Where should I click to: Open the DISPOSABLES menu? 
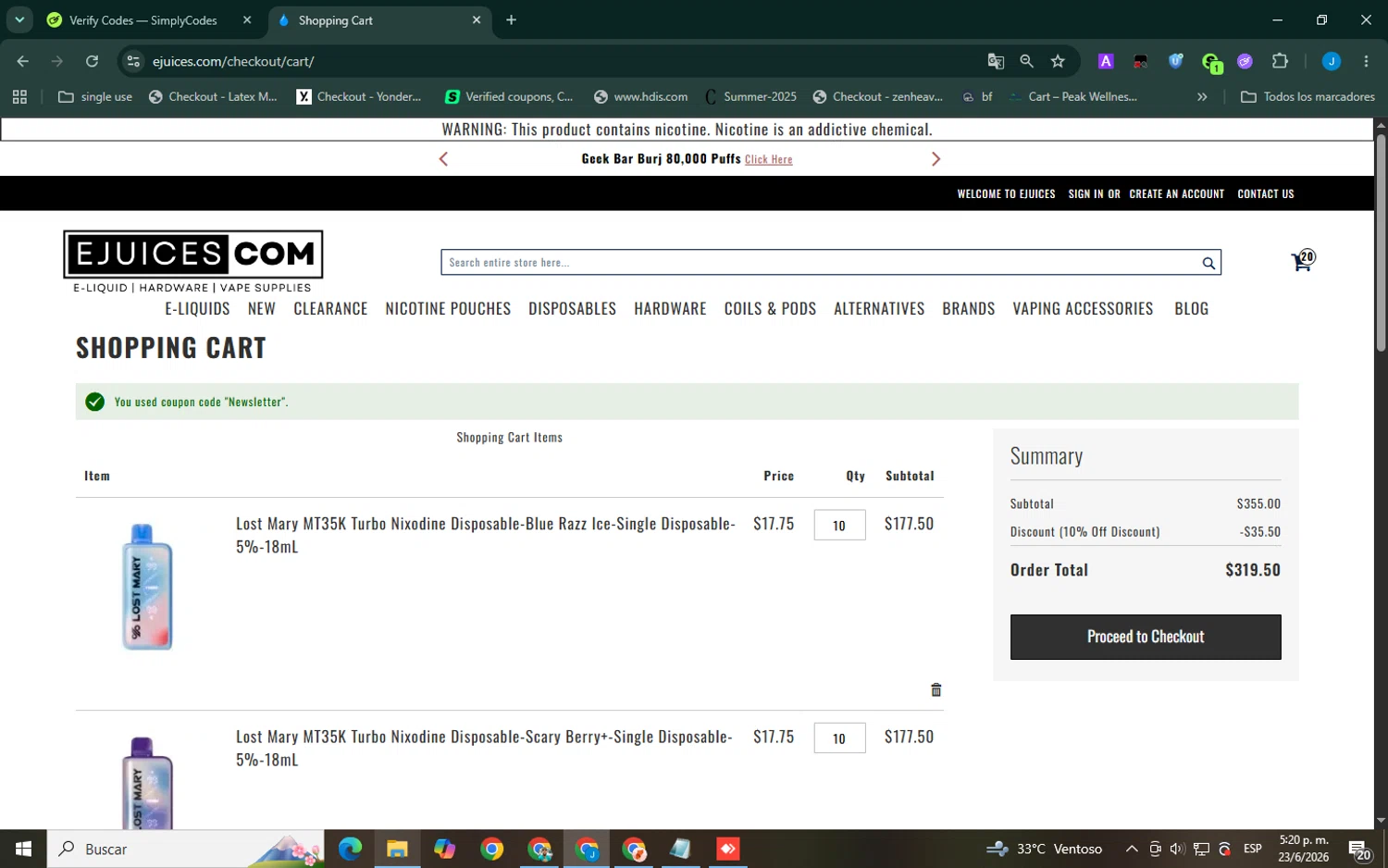coord(572,308)
